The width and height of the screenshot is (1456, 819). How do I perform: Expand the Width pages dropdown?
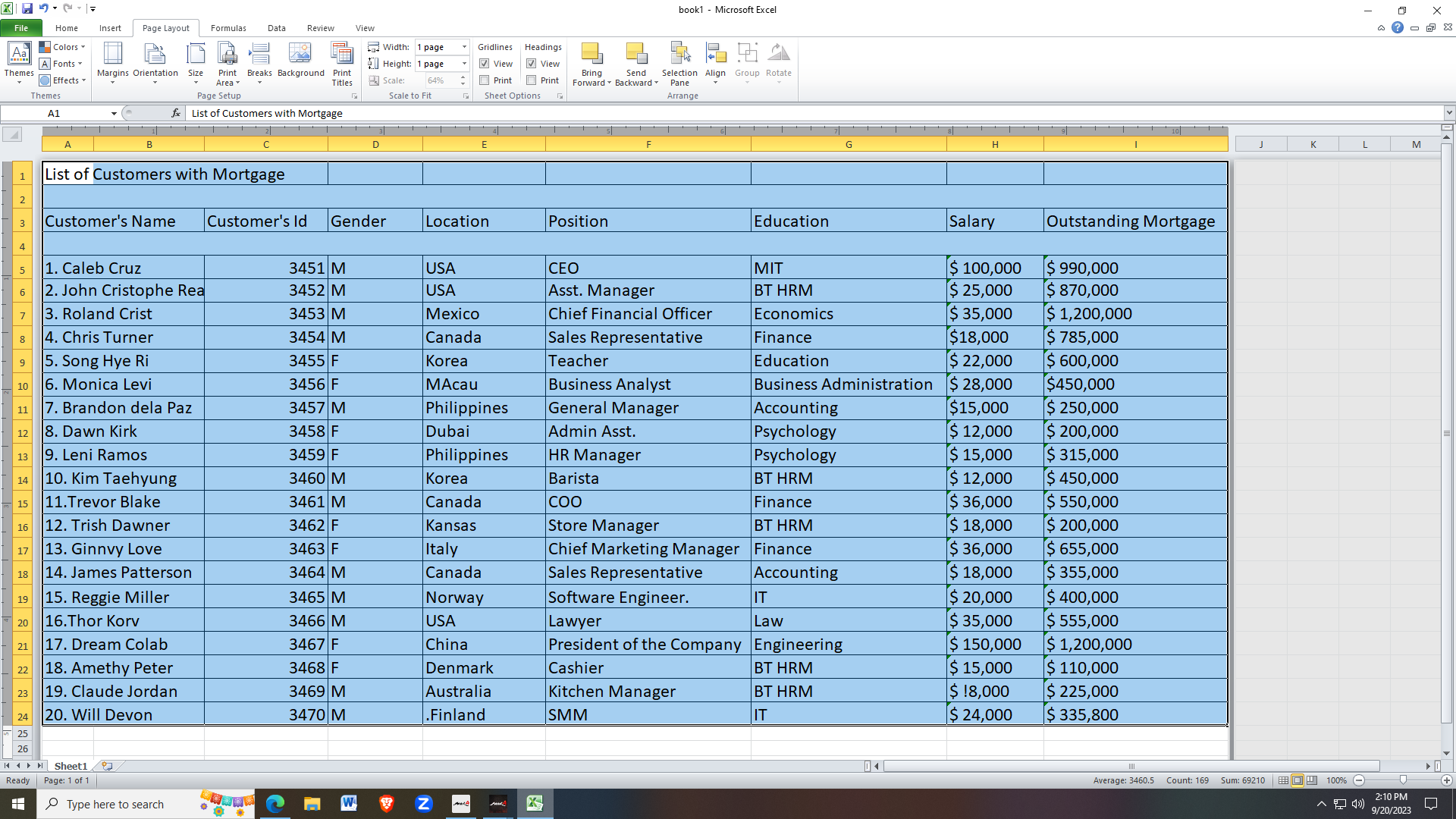(x=464, y=47)
